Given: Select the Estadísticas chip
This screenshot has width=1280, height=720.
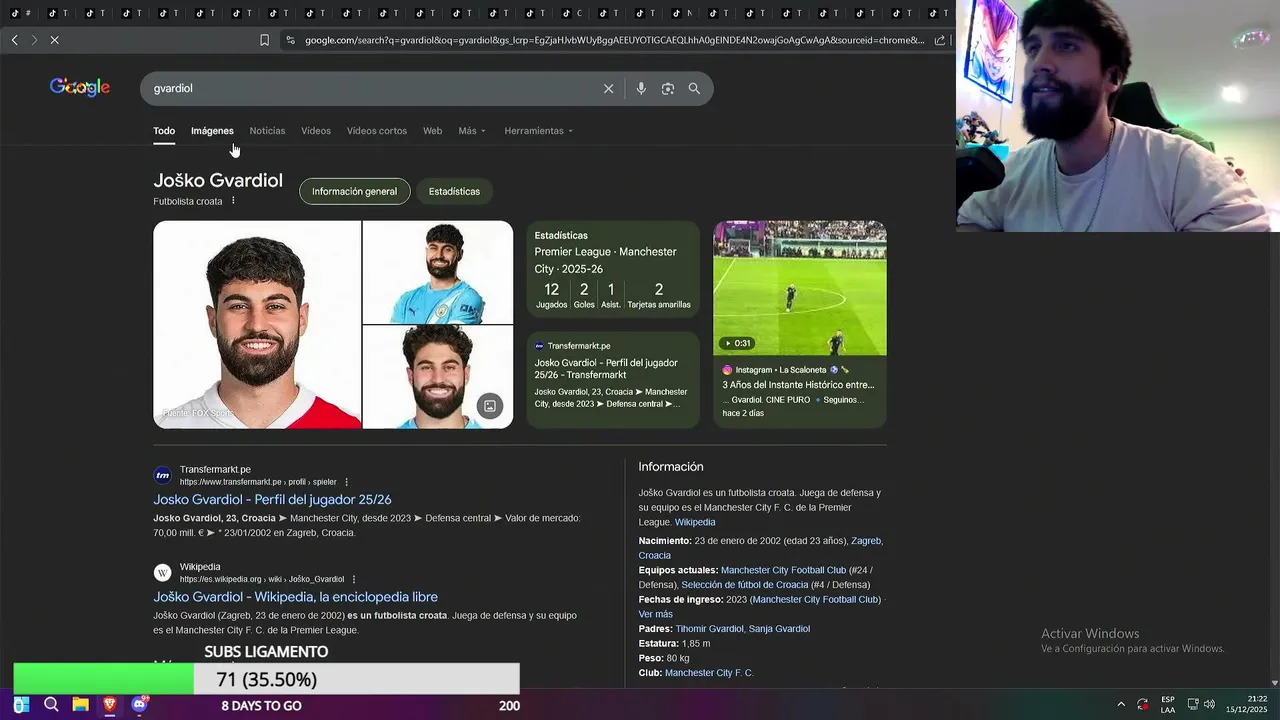Looking at the screenshot, I should [x=454, y=191].
